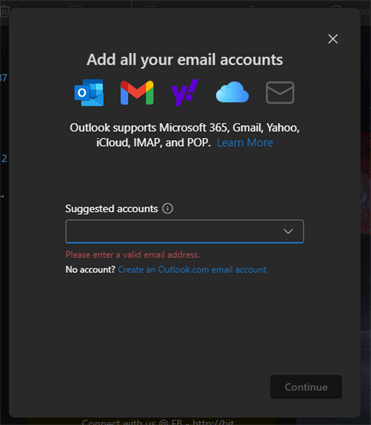Click the 'Please enter a valid email address.' message
Viewport: 371px width, 425px height.
tap(133, 255)
